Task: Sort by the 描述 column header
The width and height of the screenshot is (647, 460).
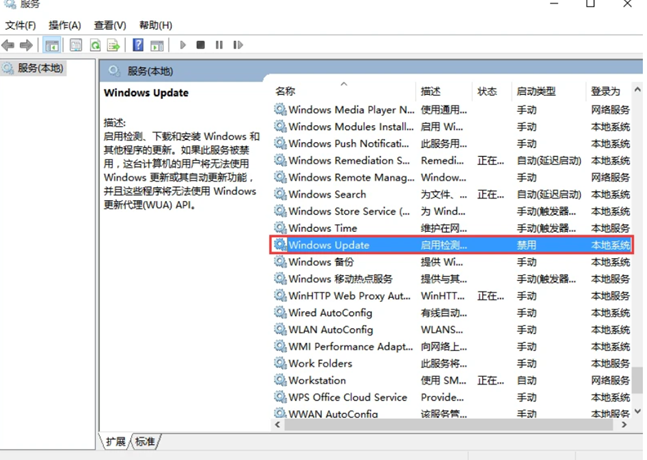Action: pyautogui.click(x=444, y=91)
